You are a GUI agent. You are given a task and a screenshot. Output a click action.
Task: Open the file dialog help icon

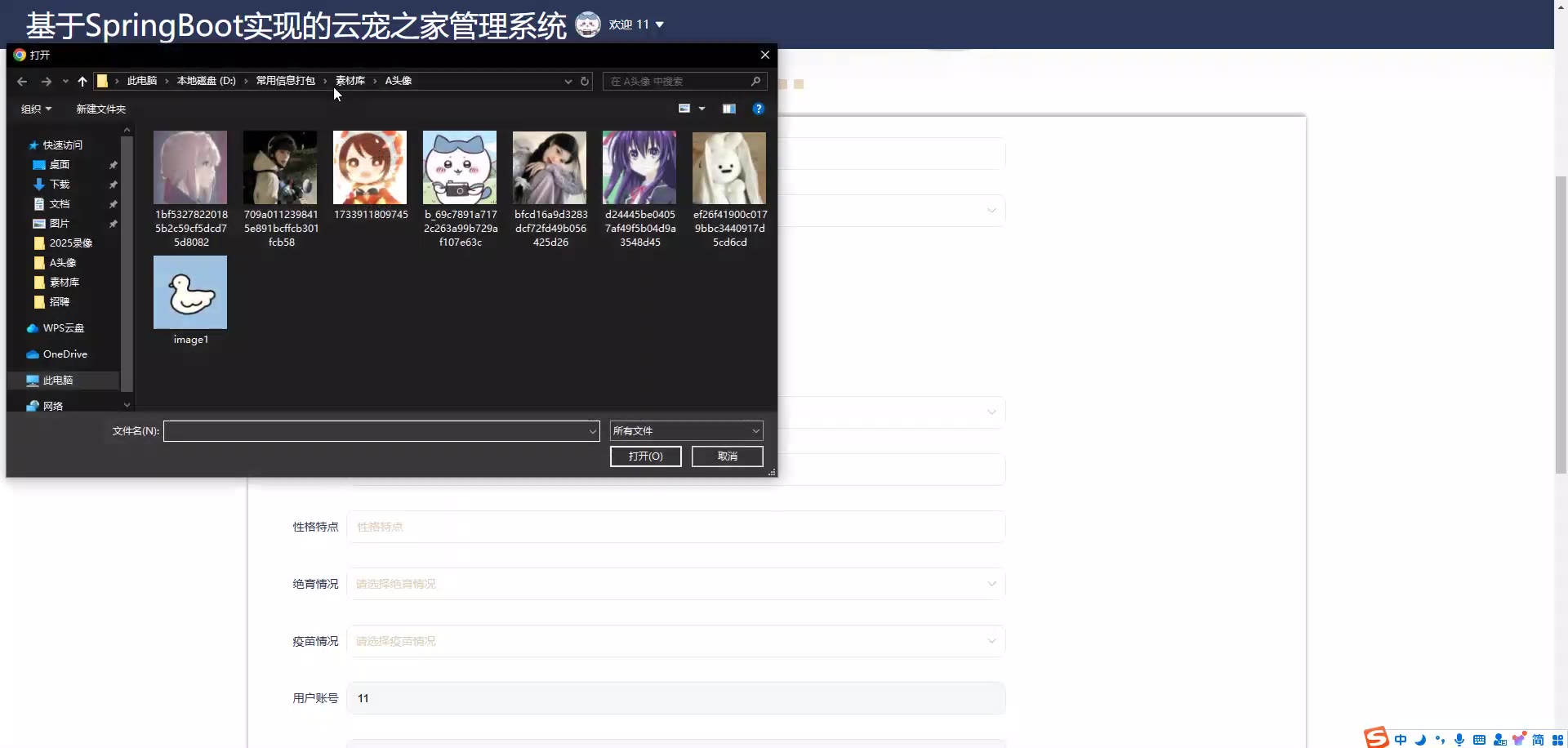759,109
